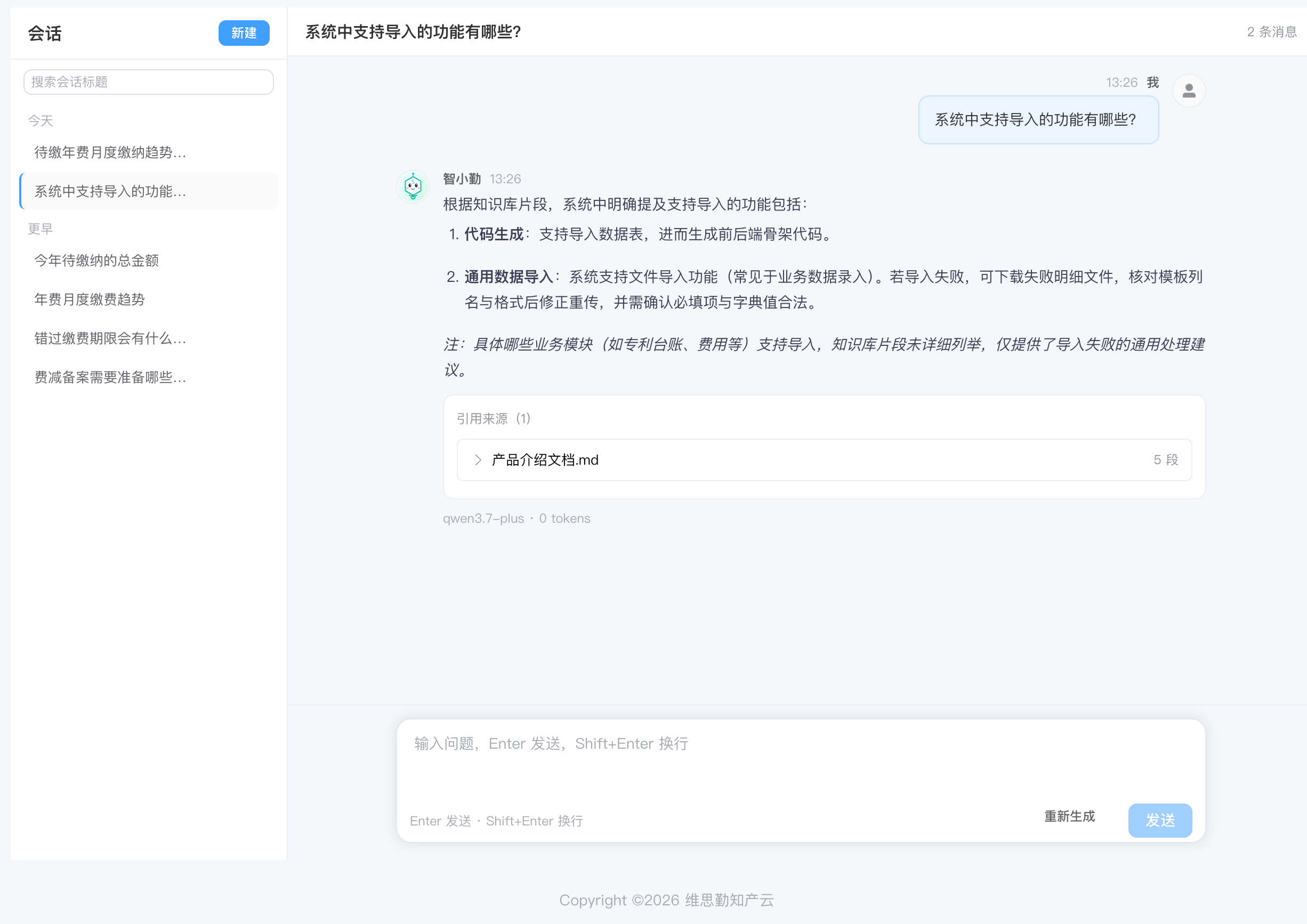This screenshot has width=1307, height=924.
Task: Click the 发送 send button
Action: [1159, 820]
